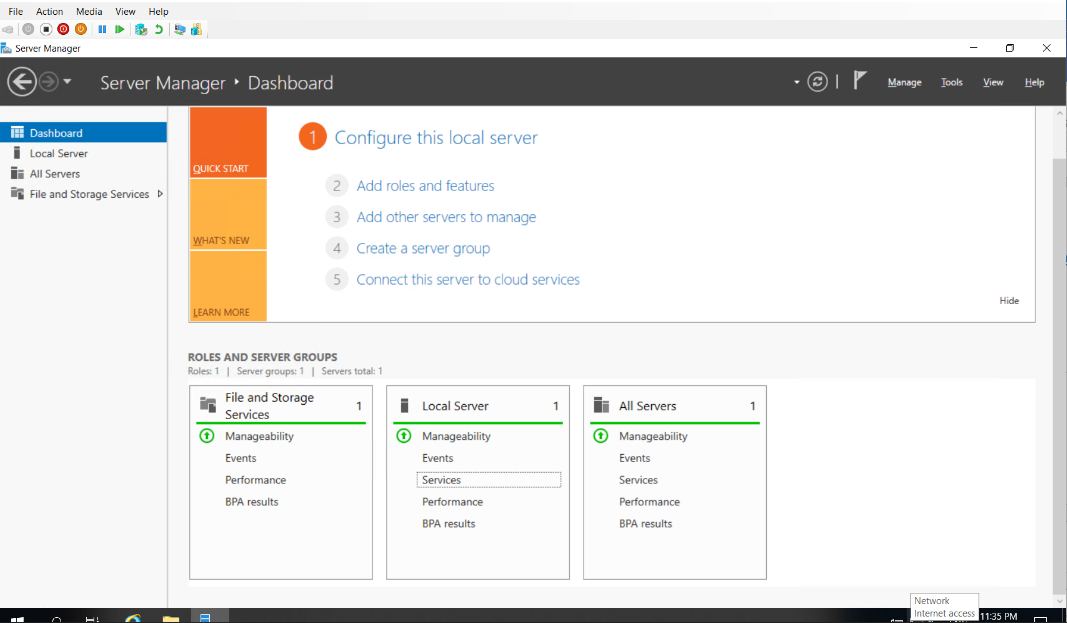Screen dimensions: 1067x623
Task: Click Performance in the All Servers tile
Action: tap(649, 502)
